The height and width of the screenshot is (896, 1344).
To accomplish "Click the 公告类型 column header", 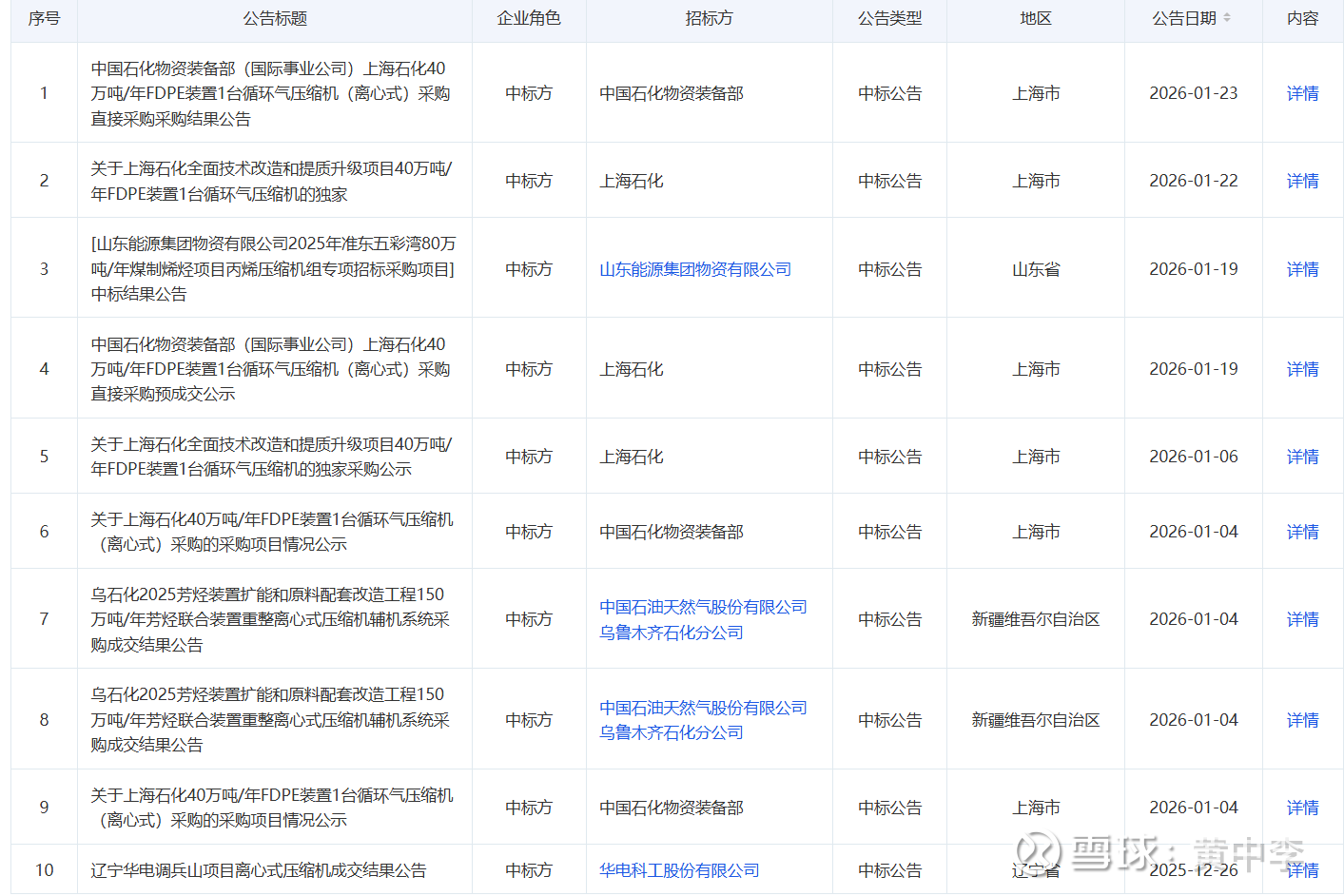I will pyautogui.click(x=889, y=18).
